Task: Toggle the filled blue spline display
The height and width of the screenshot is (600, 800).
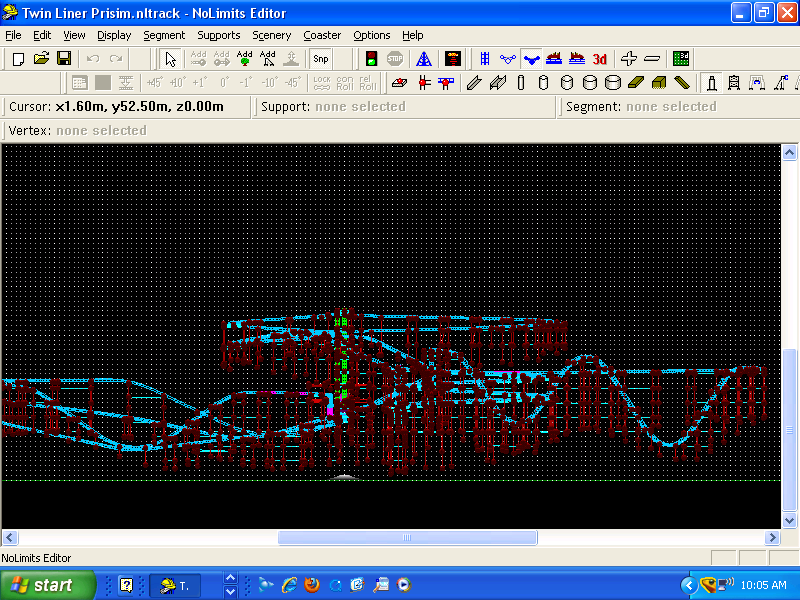Action: [531, 59]
